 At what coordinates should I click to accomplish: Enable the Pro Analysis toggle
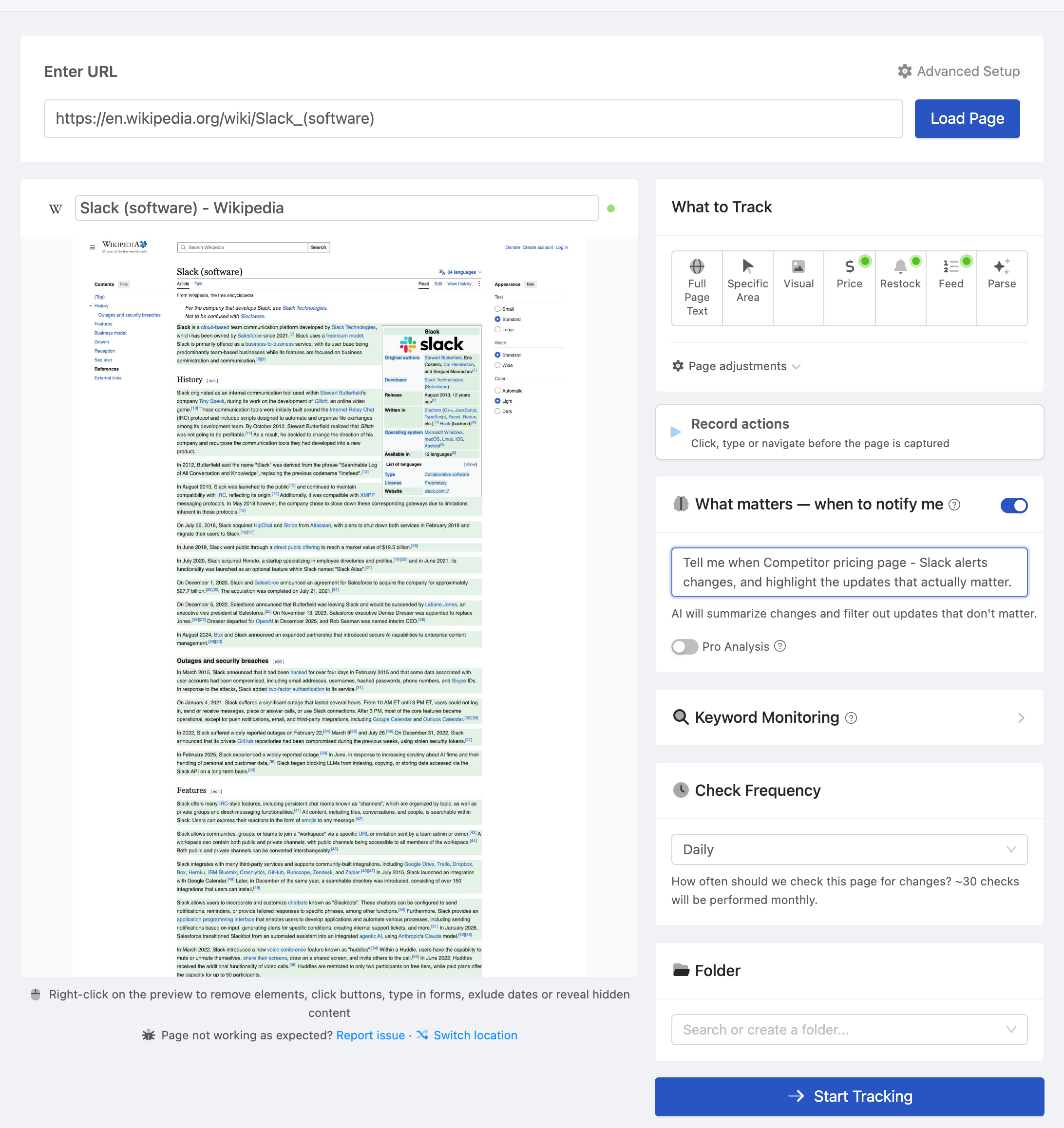pyautogui.click(x=684, y=647)
